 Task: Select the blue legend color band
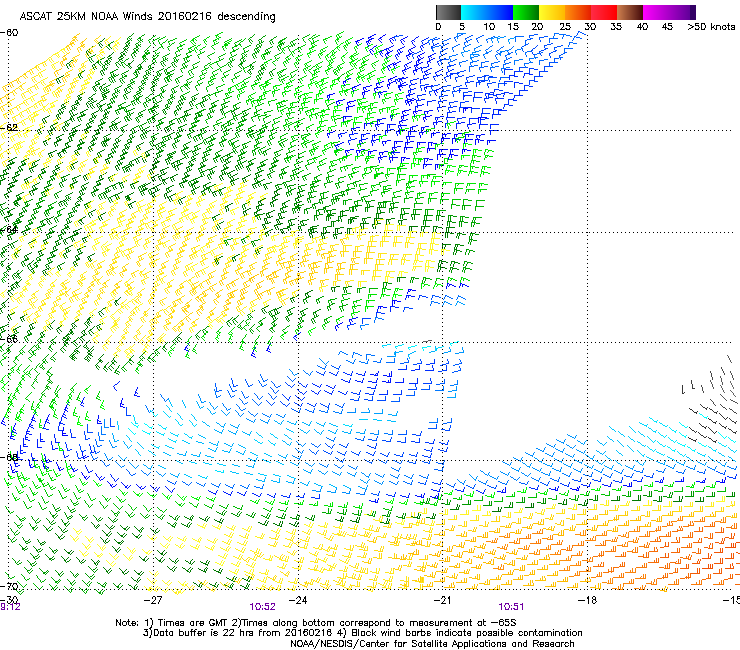pos(500,12)
